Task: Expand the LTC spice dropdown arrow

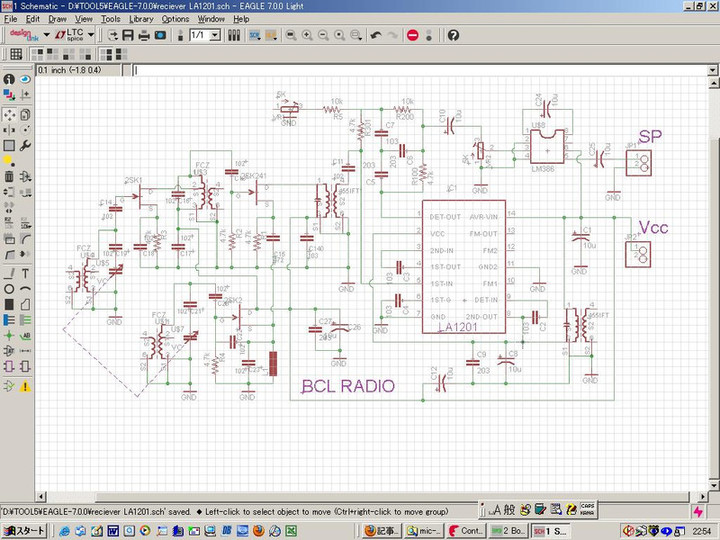Action: pos(91,35)
